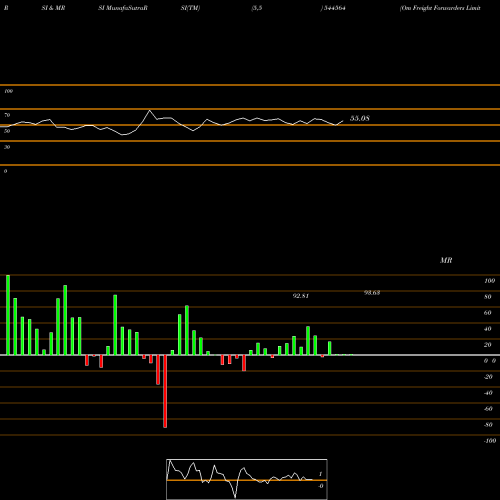Click the tallest red bar in MR histogram

(x=165, y=391)
